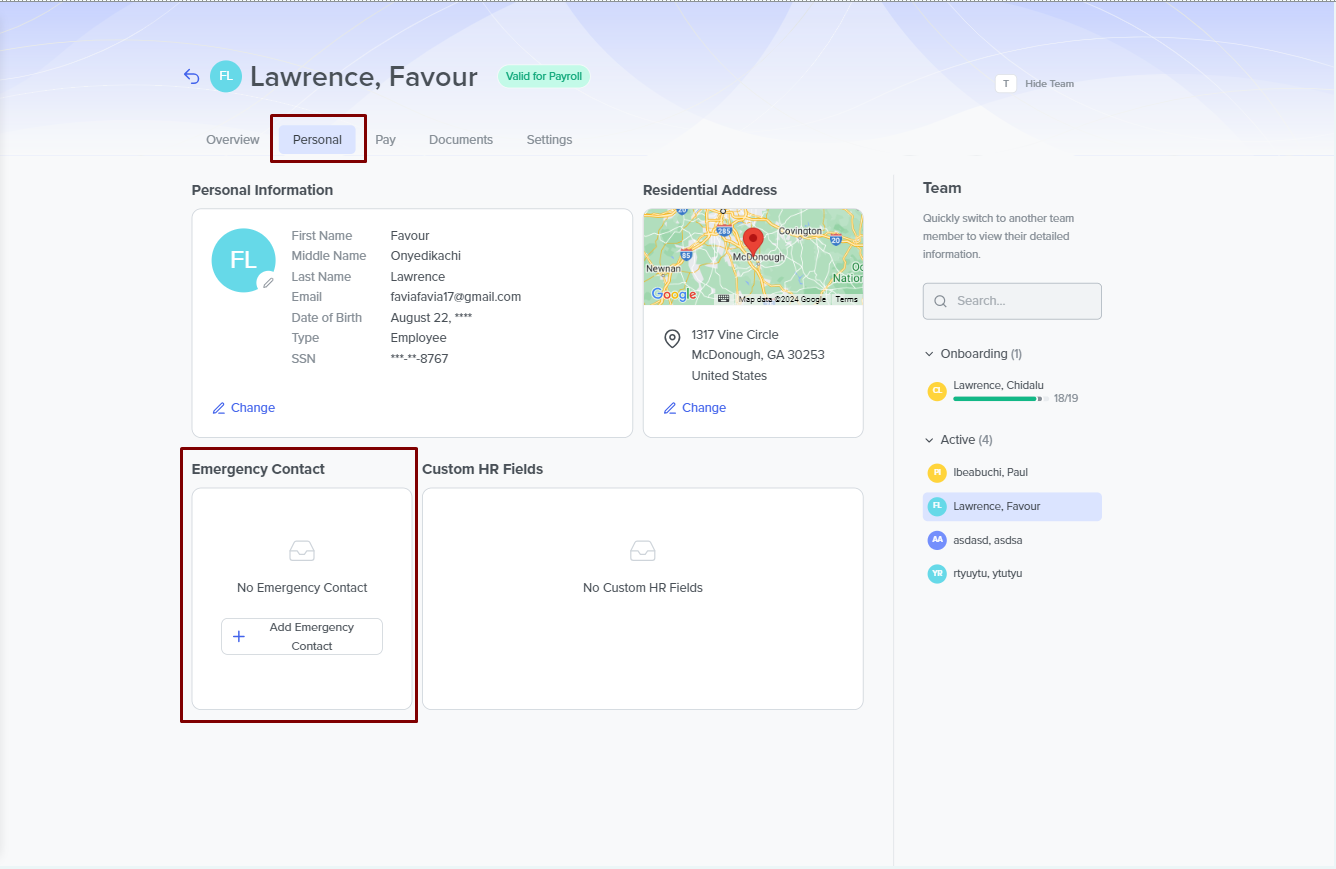Click Change under Personal Information
This screenshot has width=1336, height=869.
[244, 408]
